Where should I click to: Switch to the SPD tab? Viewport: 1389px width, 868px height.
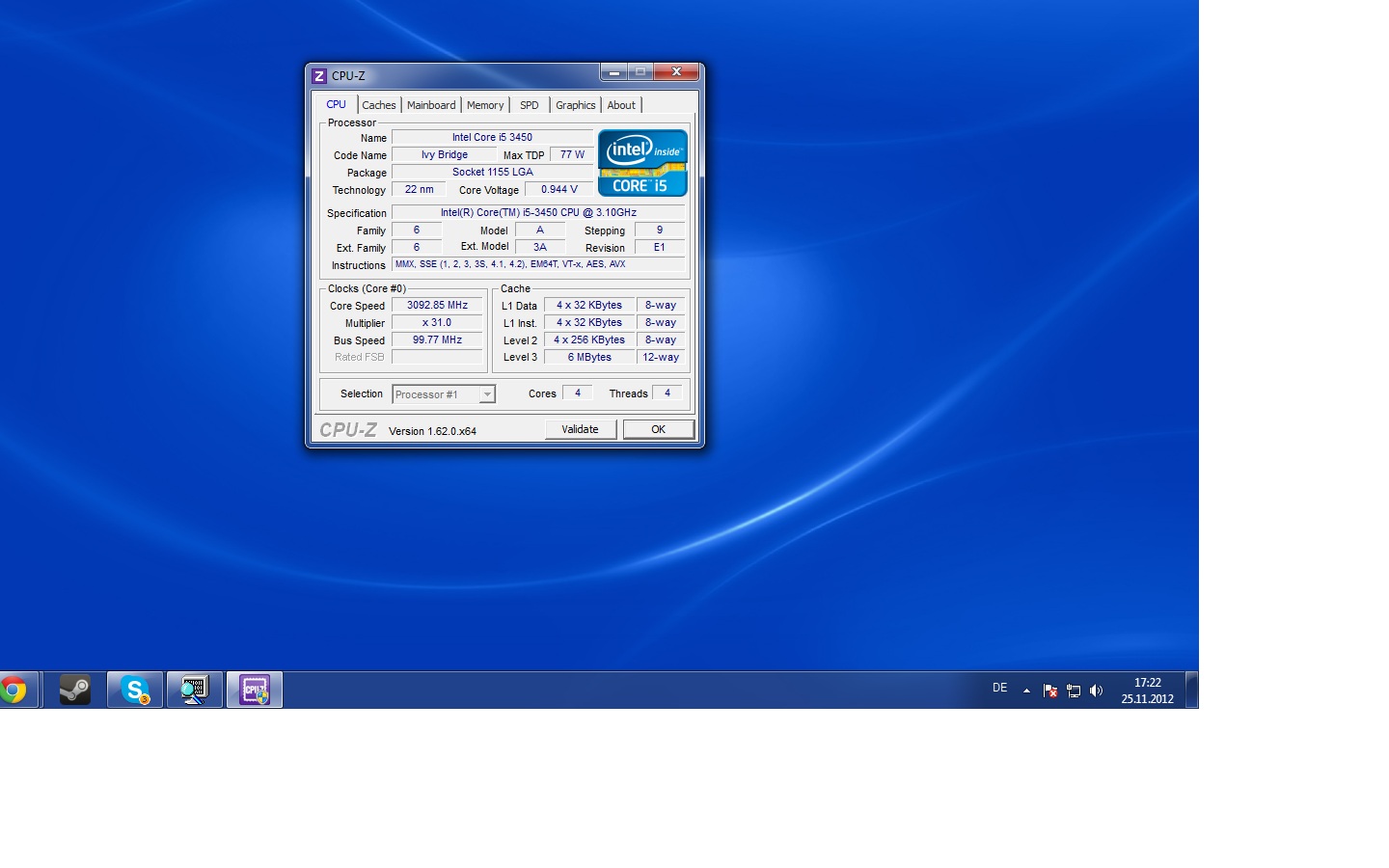(x=530, y=105)
